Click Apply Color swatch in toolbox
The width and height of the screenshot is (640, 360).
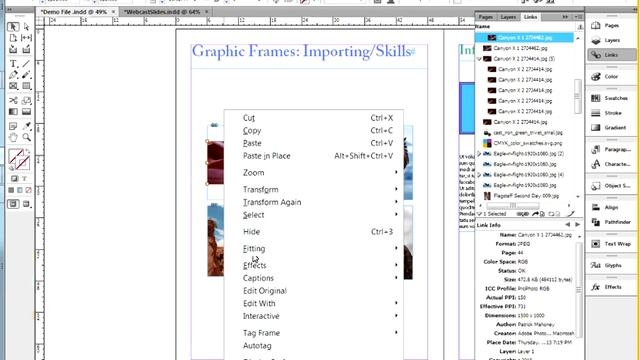pos(11,190)
